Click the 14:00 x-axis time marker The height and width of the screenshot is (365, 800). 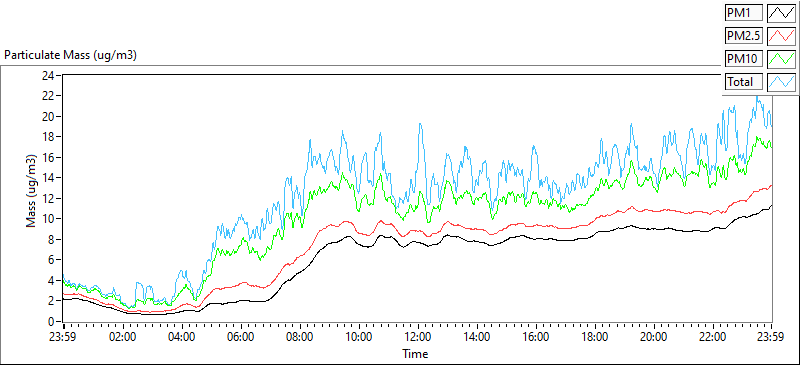pos(478,337)
